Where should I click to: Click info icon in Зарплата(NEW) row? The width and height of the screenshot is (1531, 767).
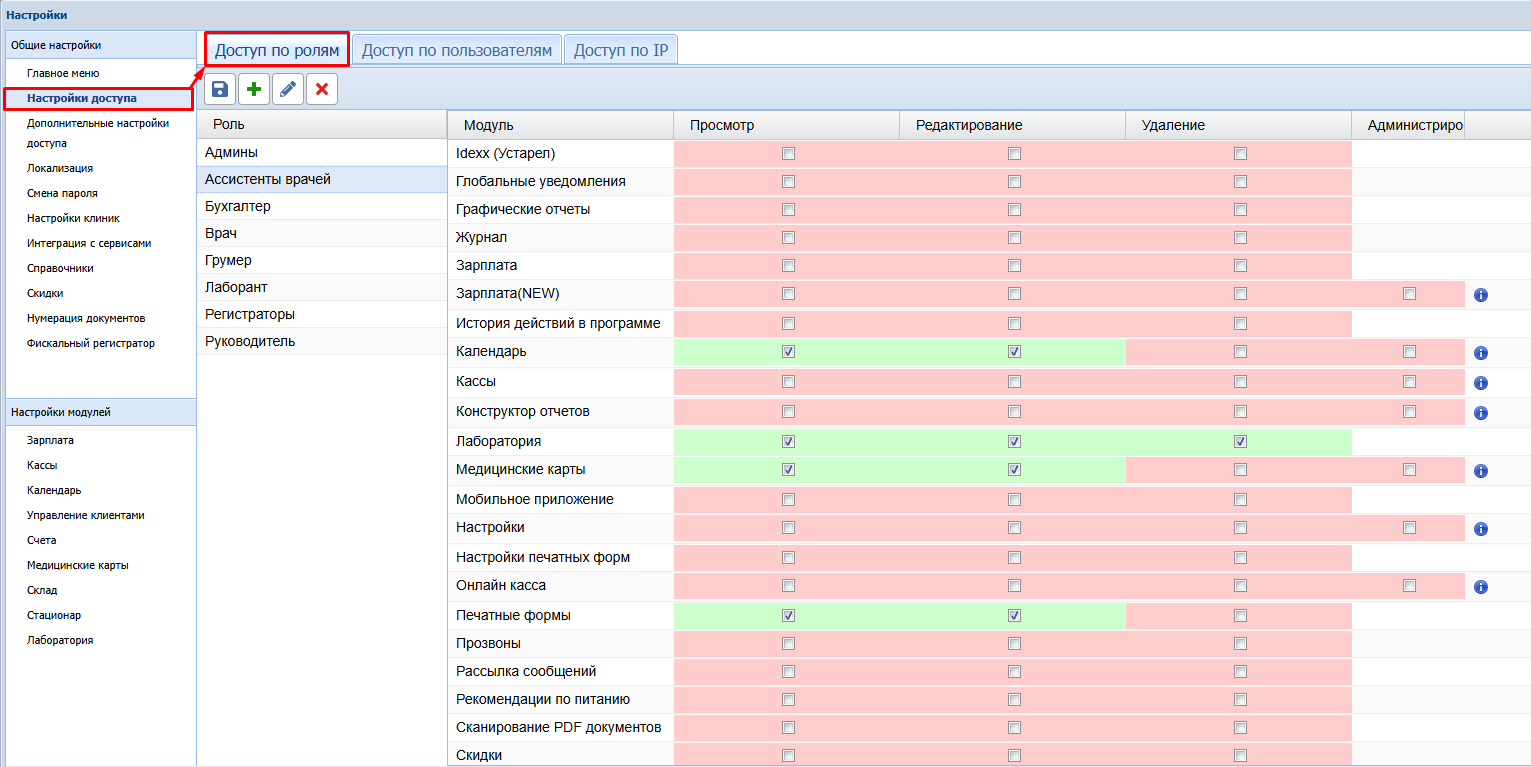(x=1481, y=295)
